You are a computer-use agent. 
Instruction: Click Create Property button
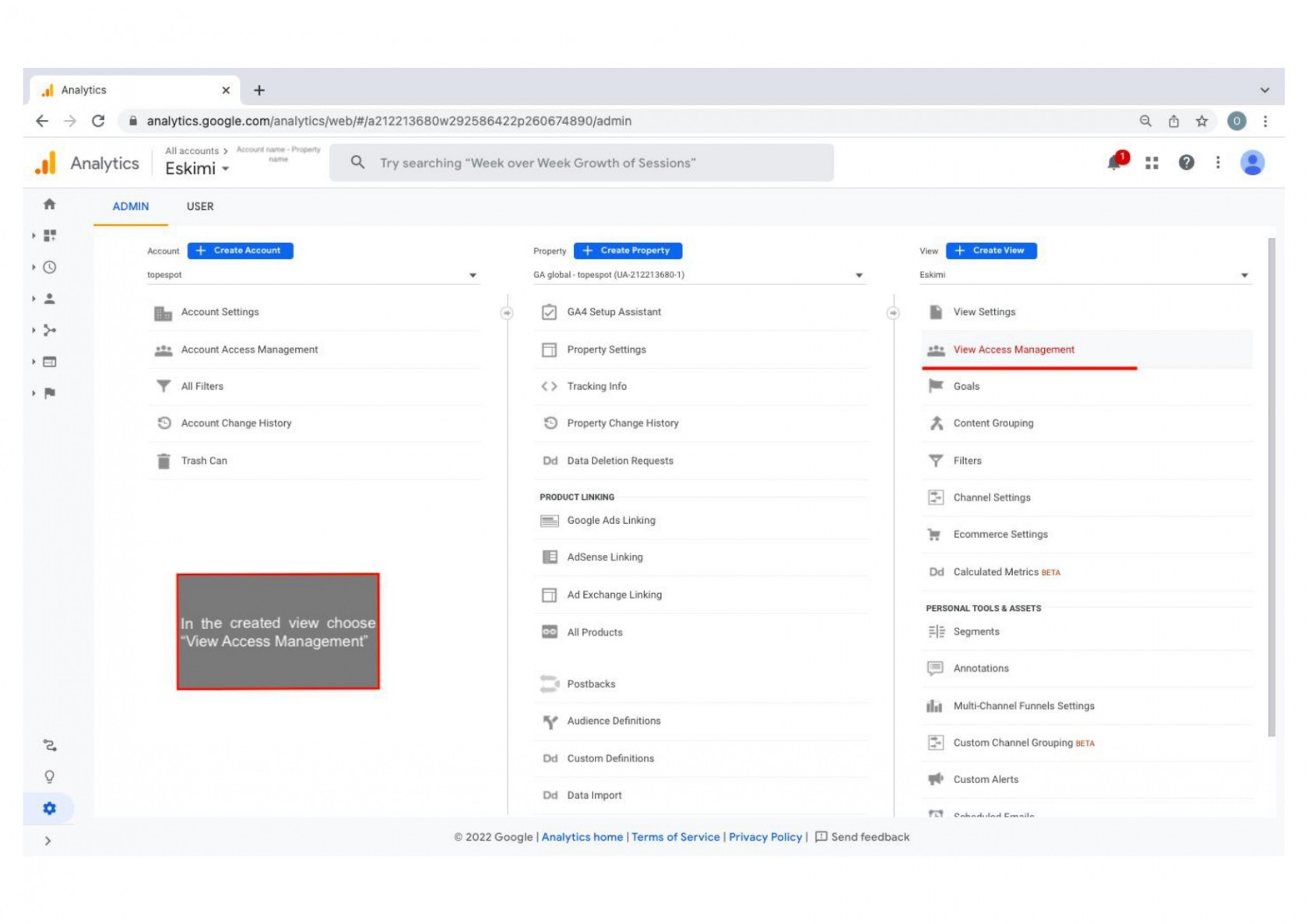[628, 251]
